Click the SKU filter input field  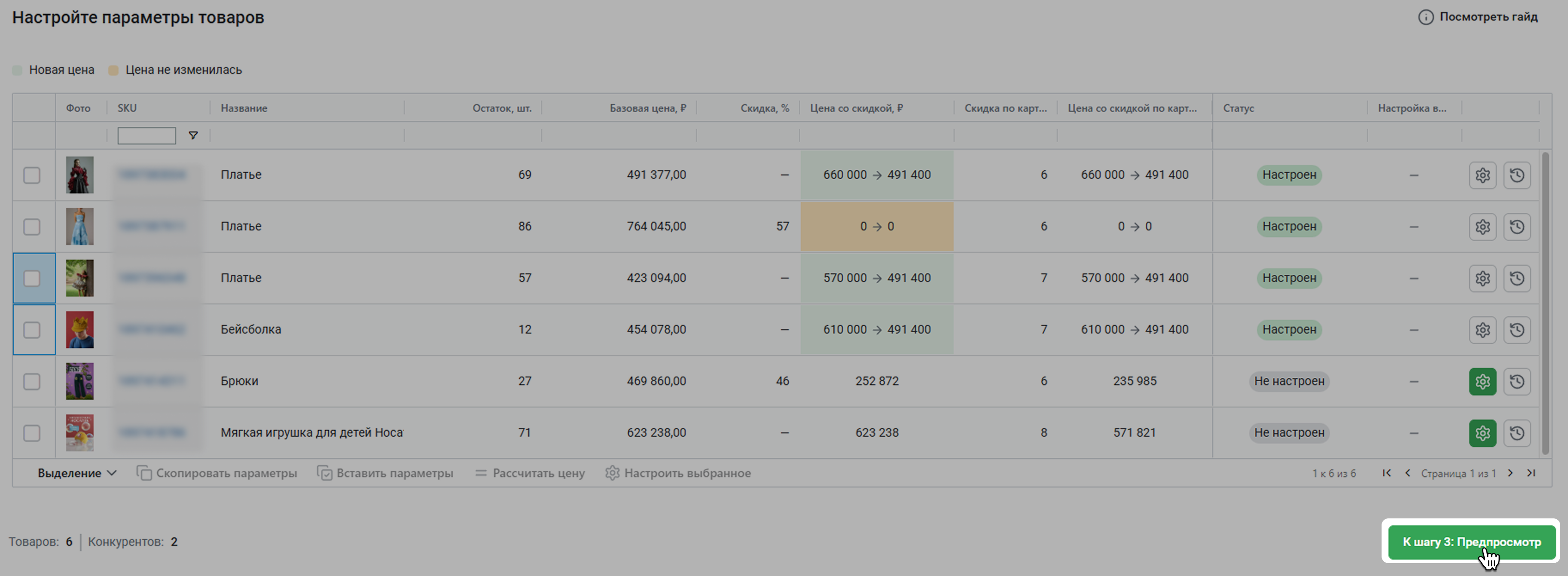coord(146,135)
